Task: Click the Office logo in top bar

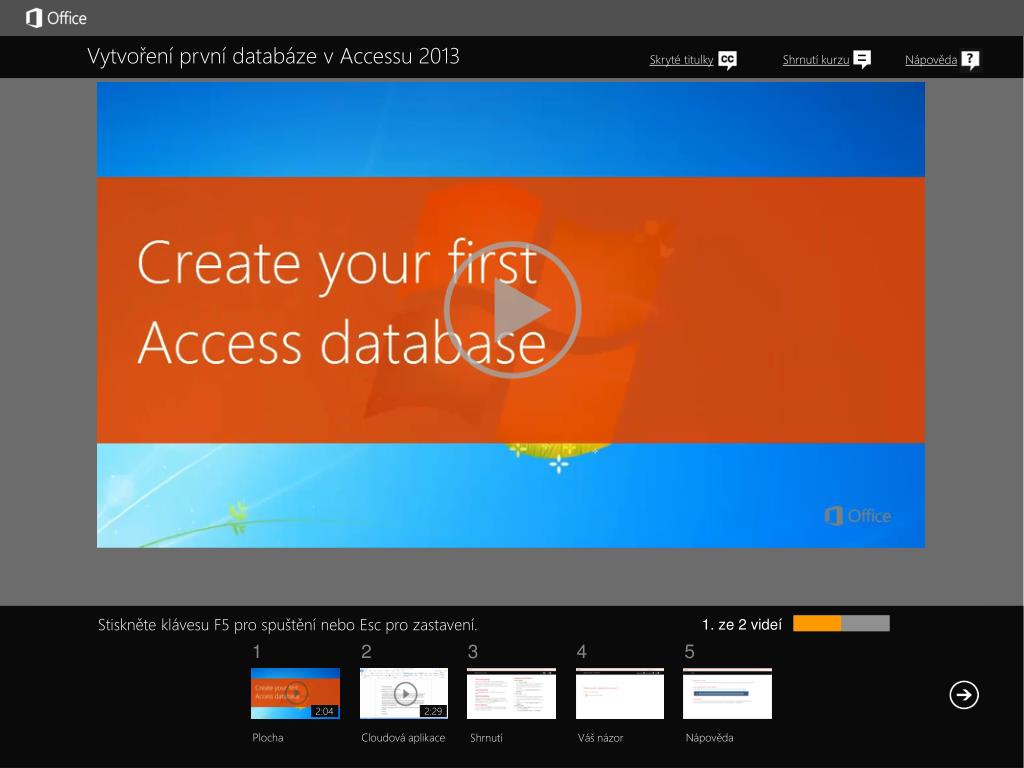Action: pyautogui.click(x=56, y=18)
